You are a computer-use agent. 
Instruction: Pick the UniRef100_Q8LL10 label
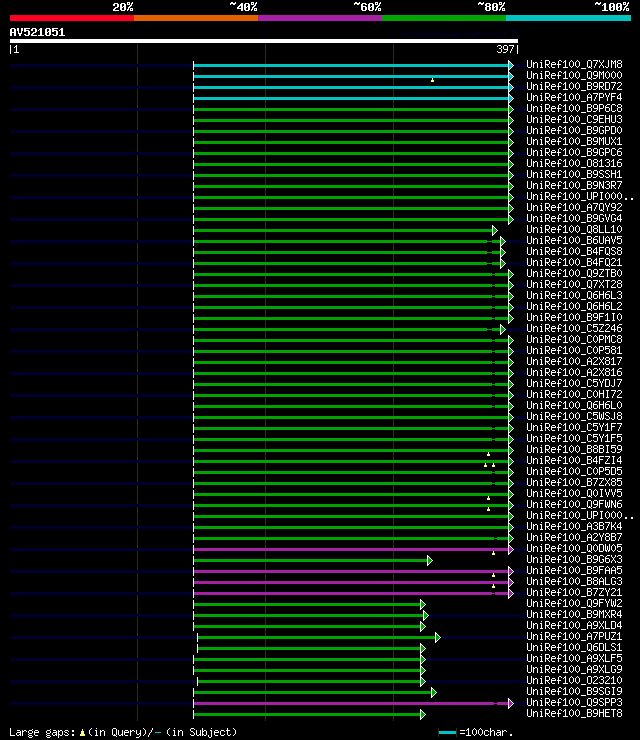(x=574, y=229)
